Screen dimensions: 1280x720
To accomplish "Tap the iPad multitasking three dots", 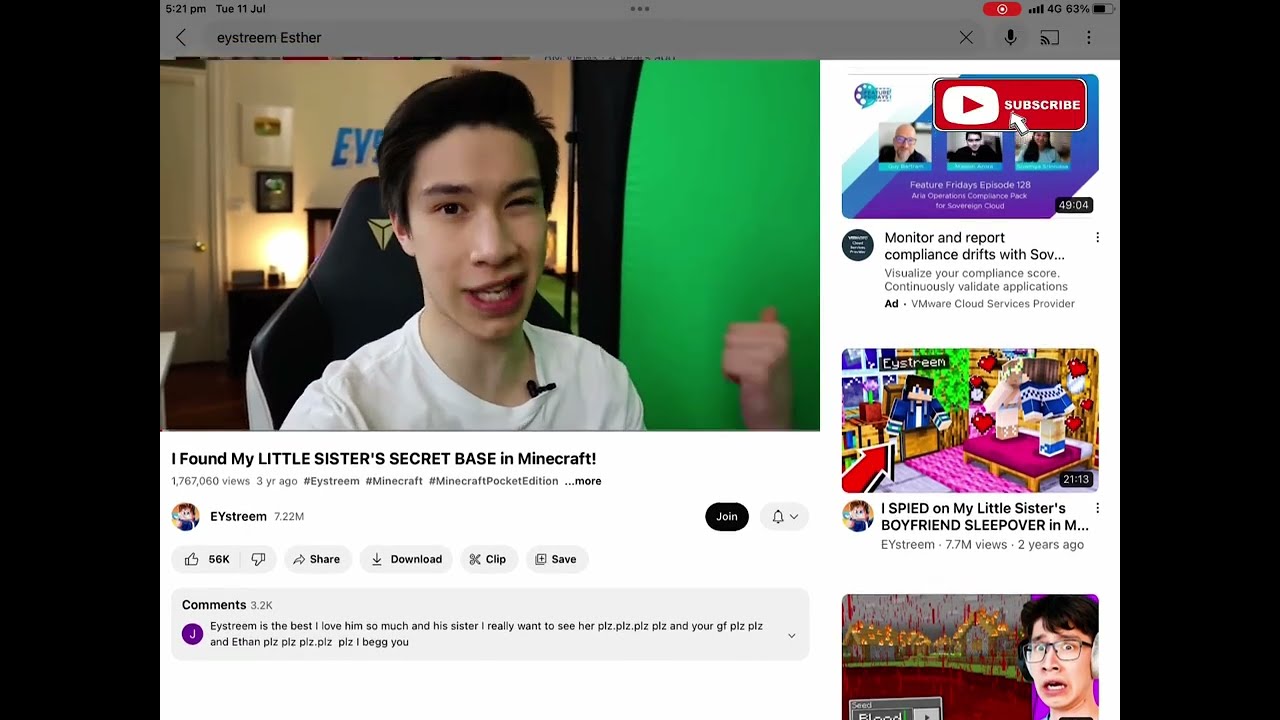I will (640, 9).
